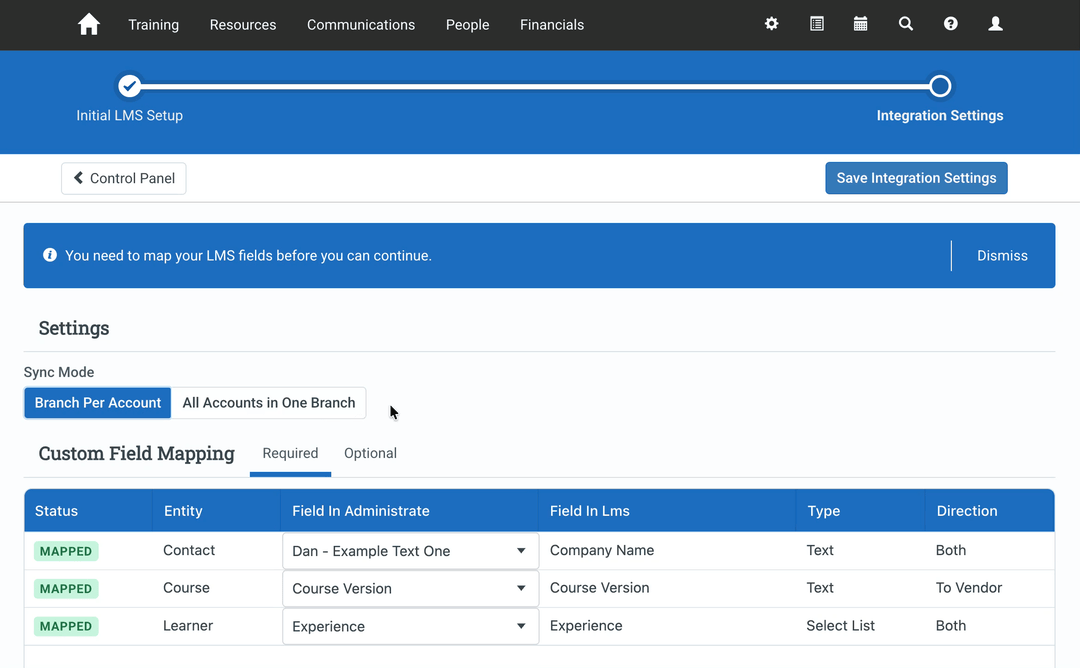Switch to the Required tab
1080x668 pixels.
(x=290, y=453)
